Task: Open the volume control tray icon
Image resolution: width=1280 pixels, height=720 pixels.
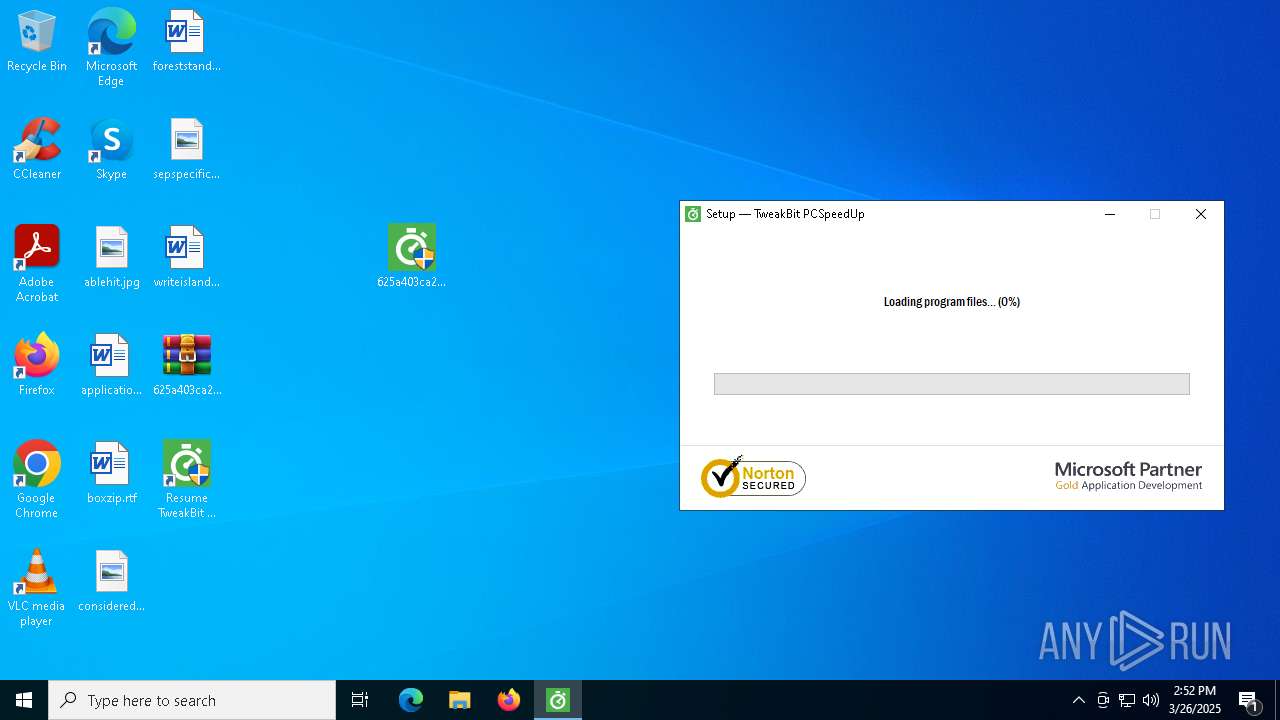Action: tap(1151, 700)
